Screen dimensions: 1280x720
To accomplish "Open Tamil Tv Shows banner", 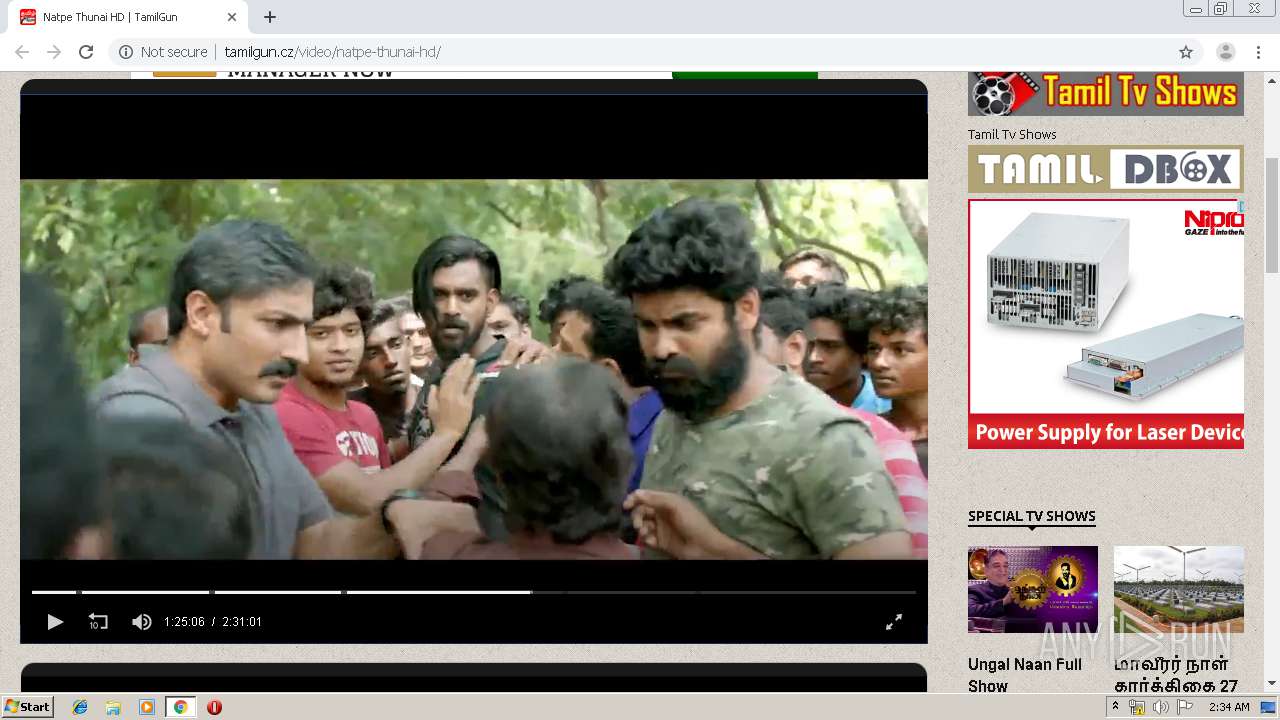I will [1106, 94].
